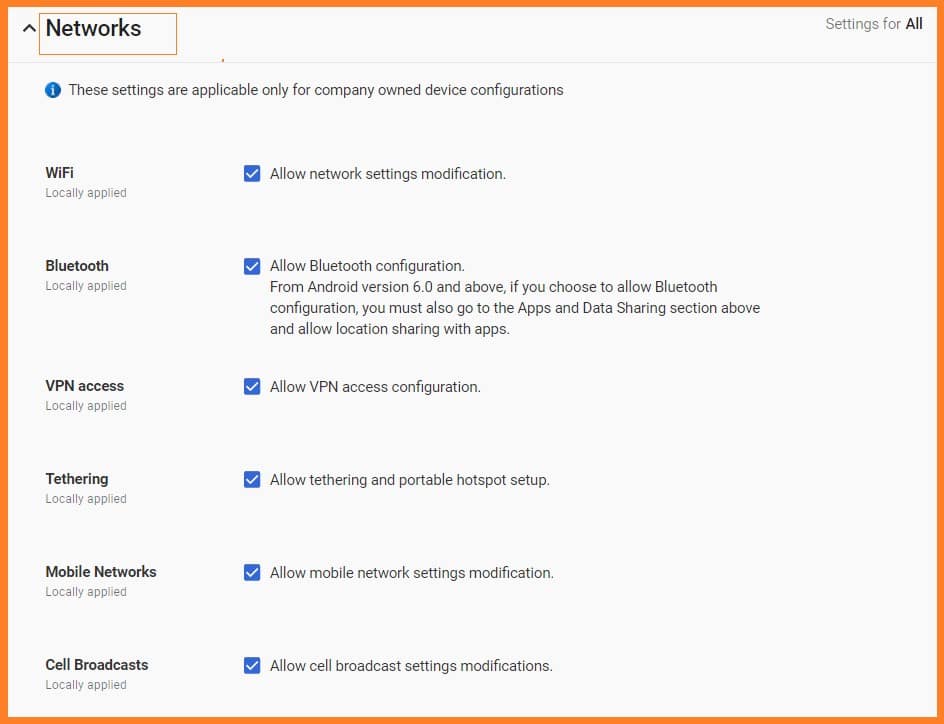This screenshot has height=724, width=944.
Task: Click the All label in Settings for All
Action: pyautogui.click(x=915, y=23)
